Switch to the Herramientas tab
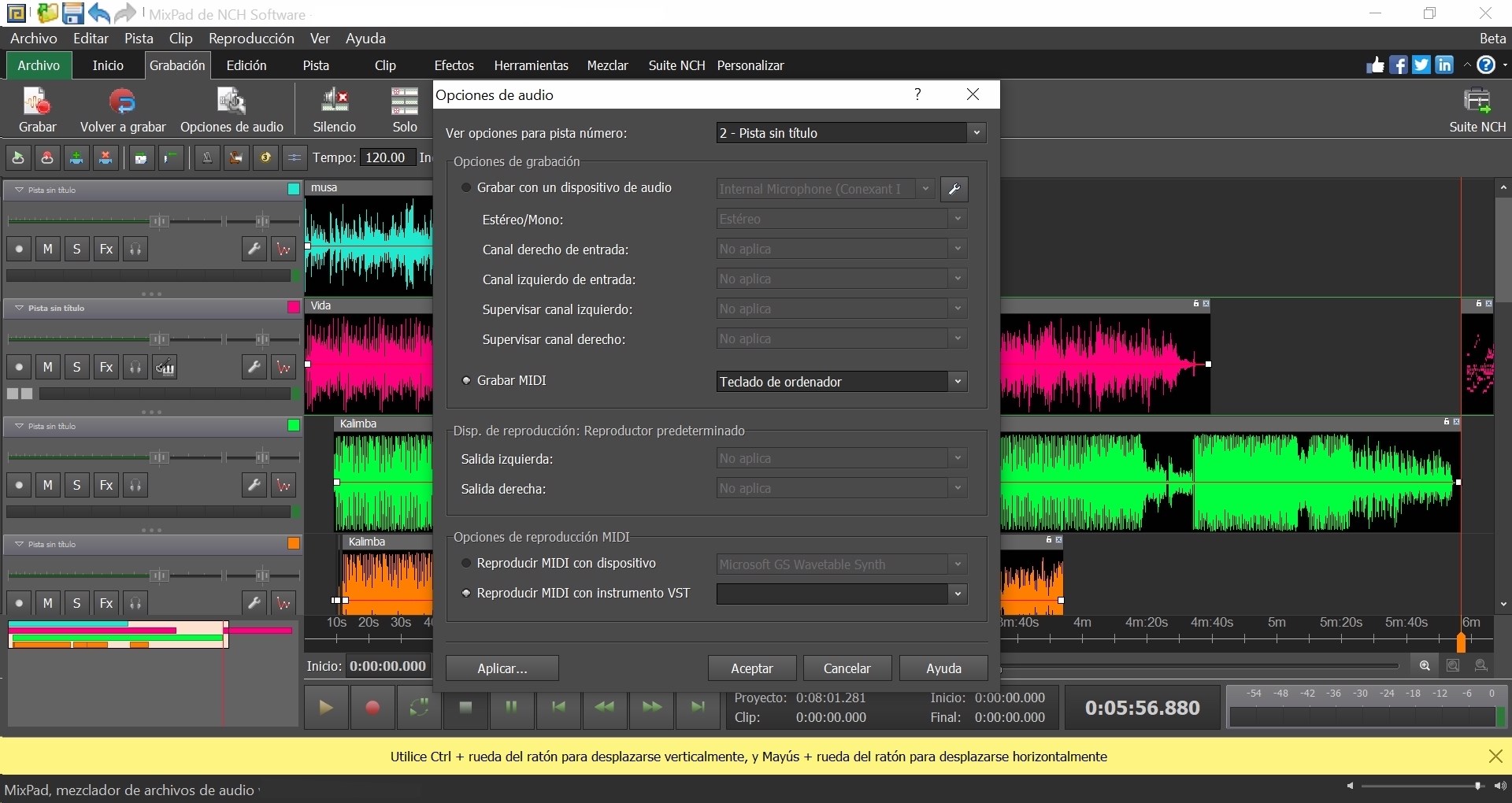Image resolution: width=1512 pixels, height=803 pixels. (x=531, y=65)
